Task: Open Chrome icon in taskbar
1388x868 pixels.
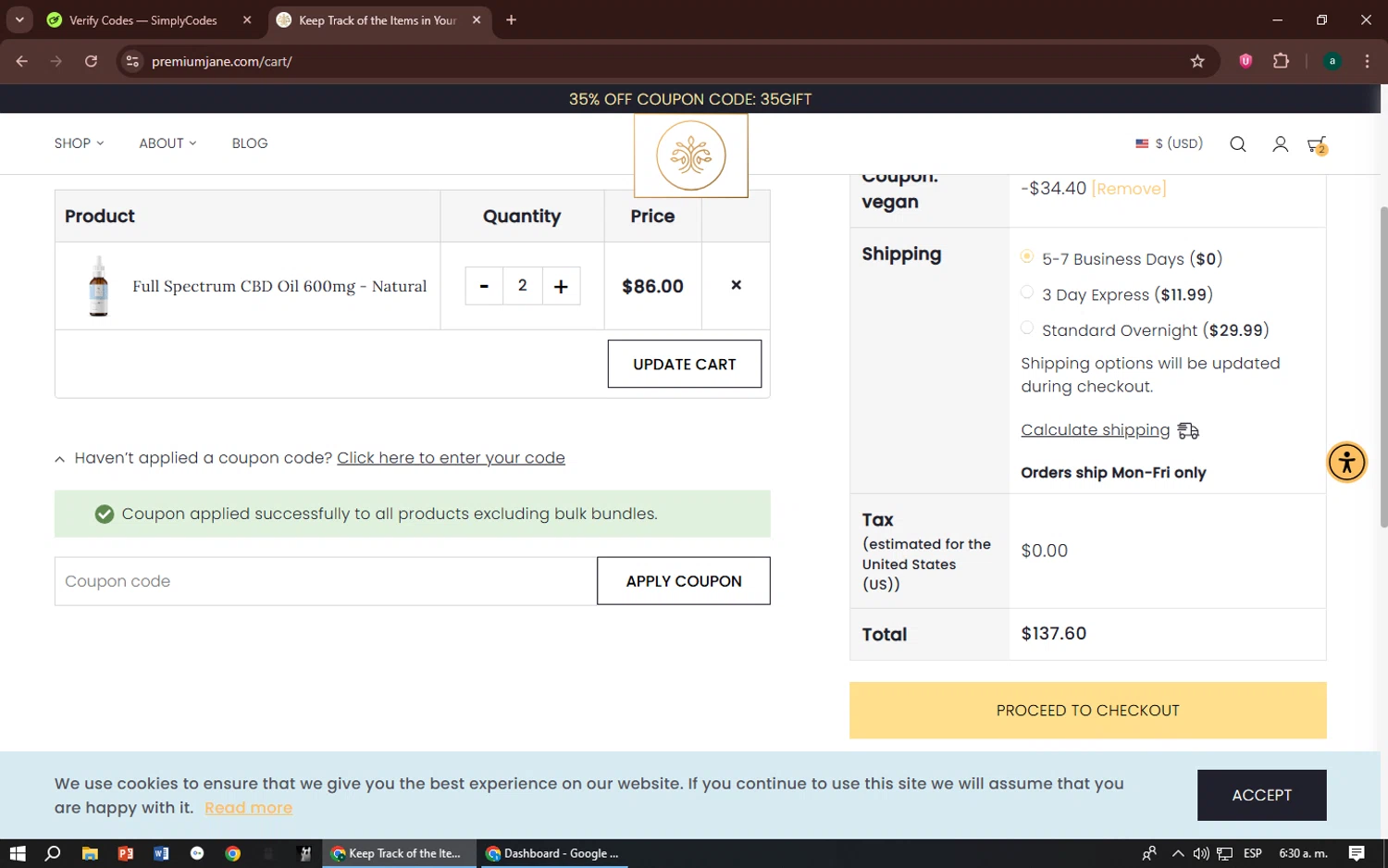Action: coord(233,853)
